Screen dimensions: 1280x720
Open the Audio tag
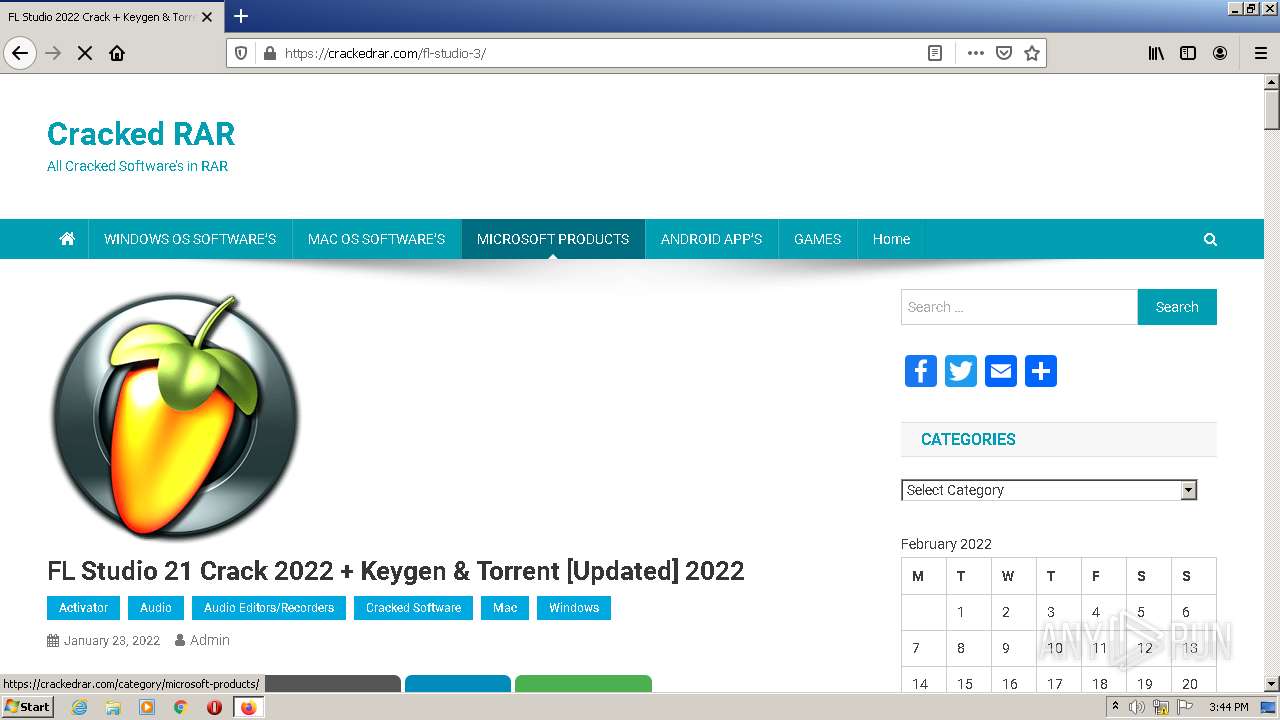pos(156,608)
